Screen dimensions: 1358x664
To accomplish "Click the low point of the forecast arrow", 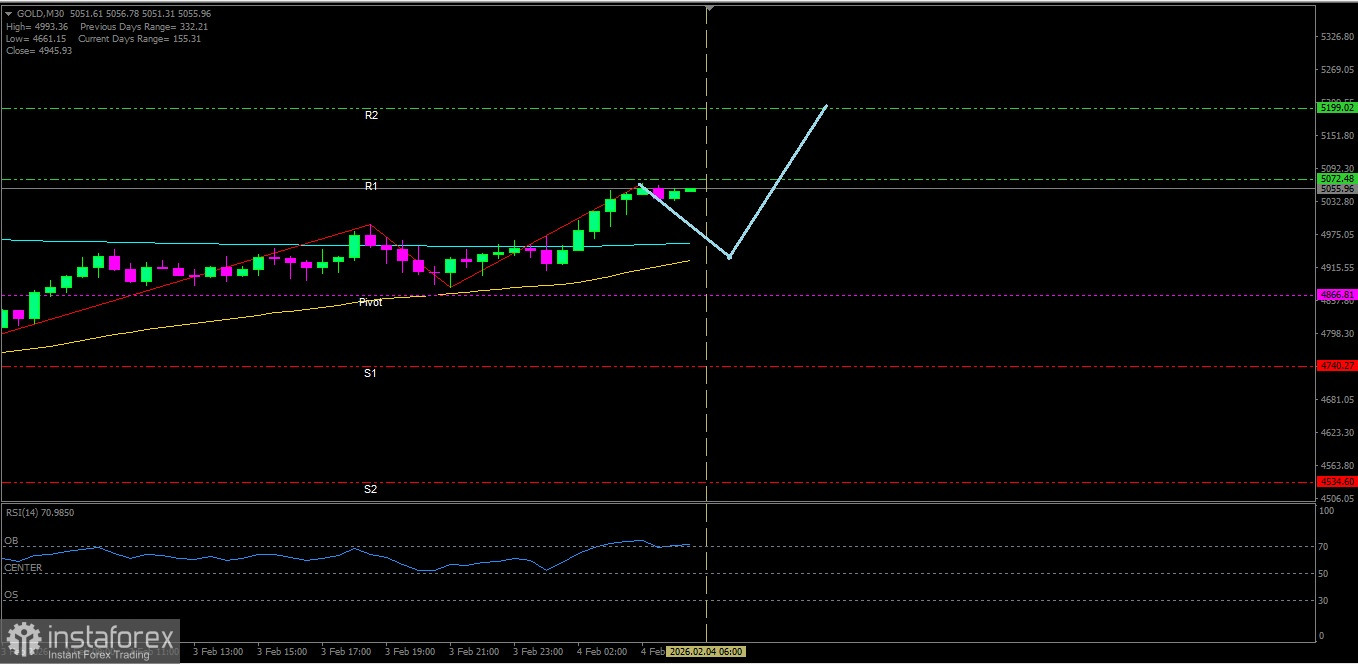I will point(729,257).
